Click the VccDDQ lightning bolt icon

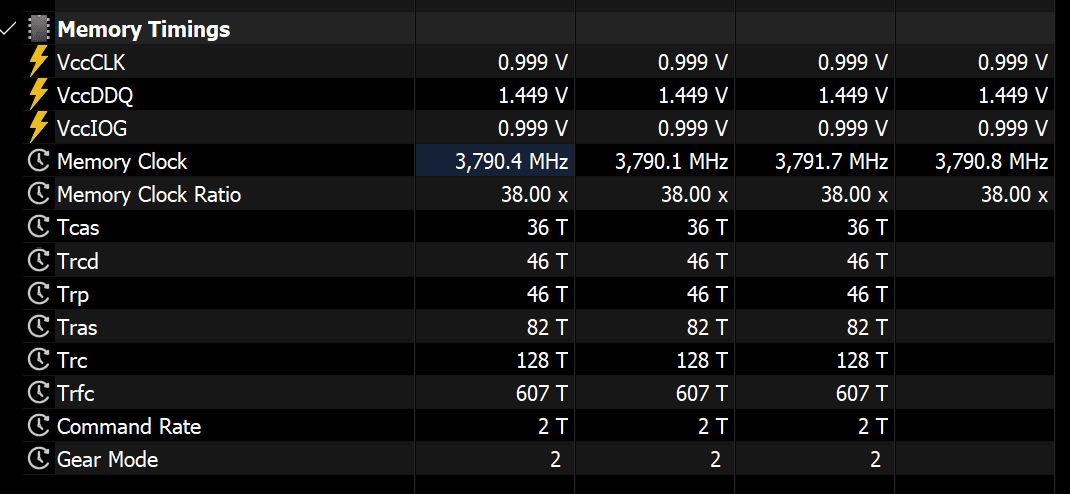pos(38,96)
